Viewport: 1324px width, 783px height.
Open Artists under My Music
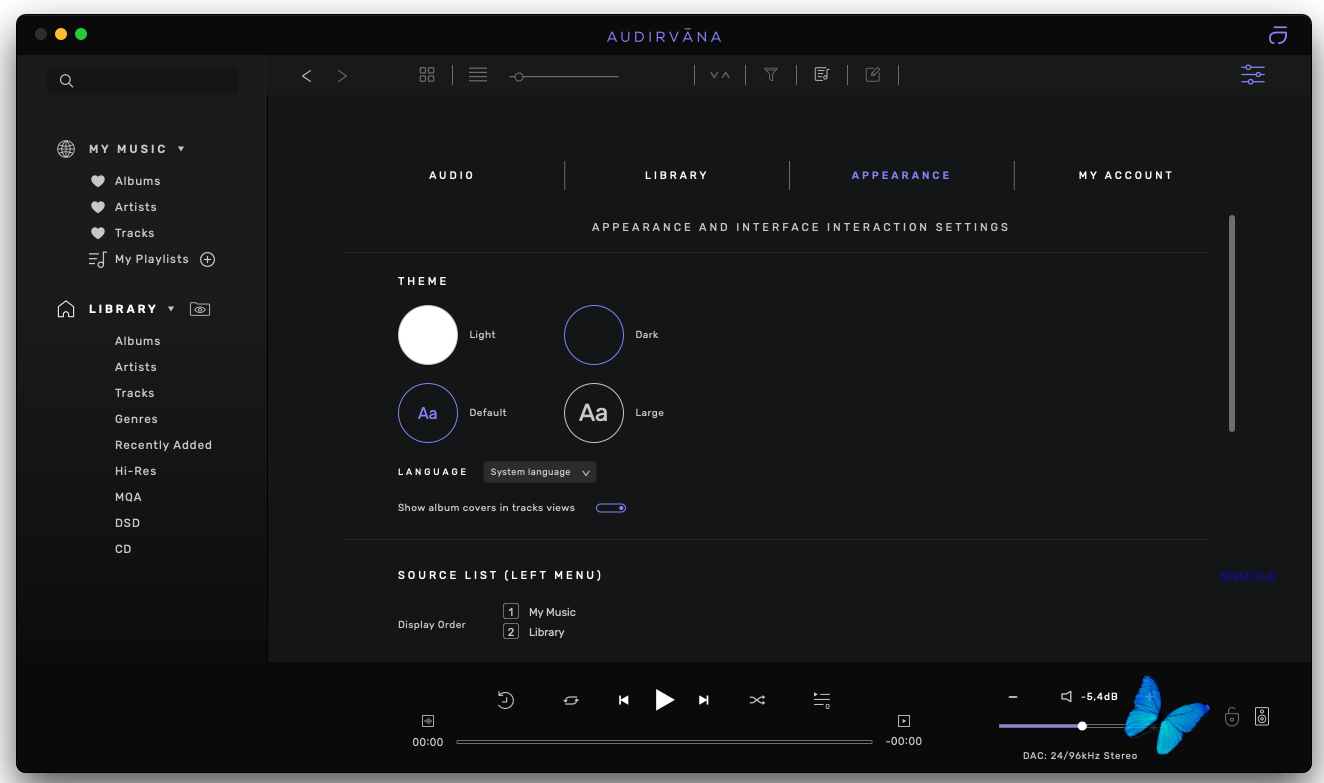136,207
